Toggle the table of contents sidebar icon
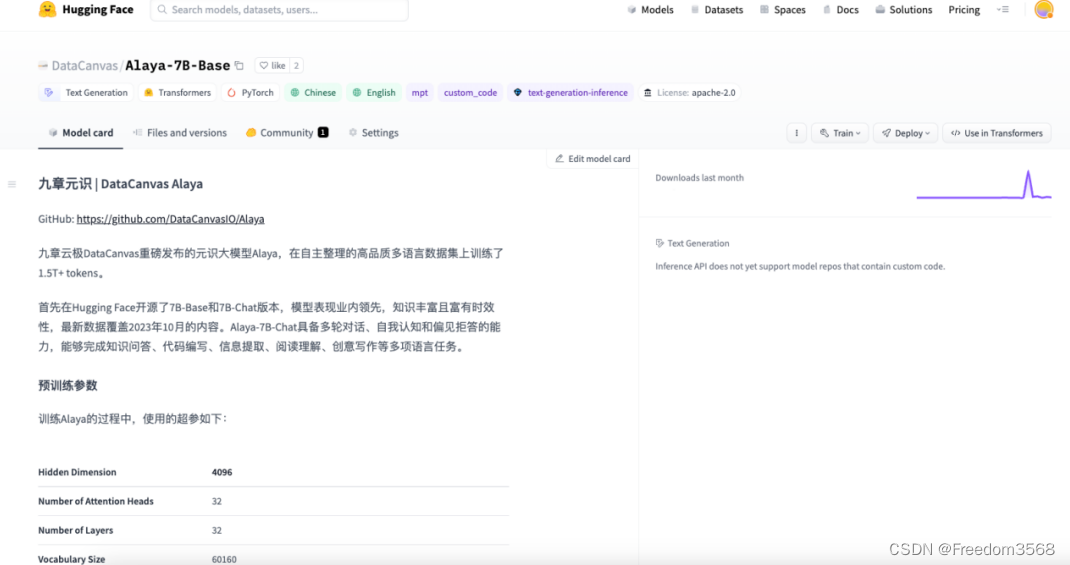Viewport: 1070px width, 565px height. pos(12,184)
